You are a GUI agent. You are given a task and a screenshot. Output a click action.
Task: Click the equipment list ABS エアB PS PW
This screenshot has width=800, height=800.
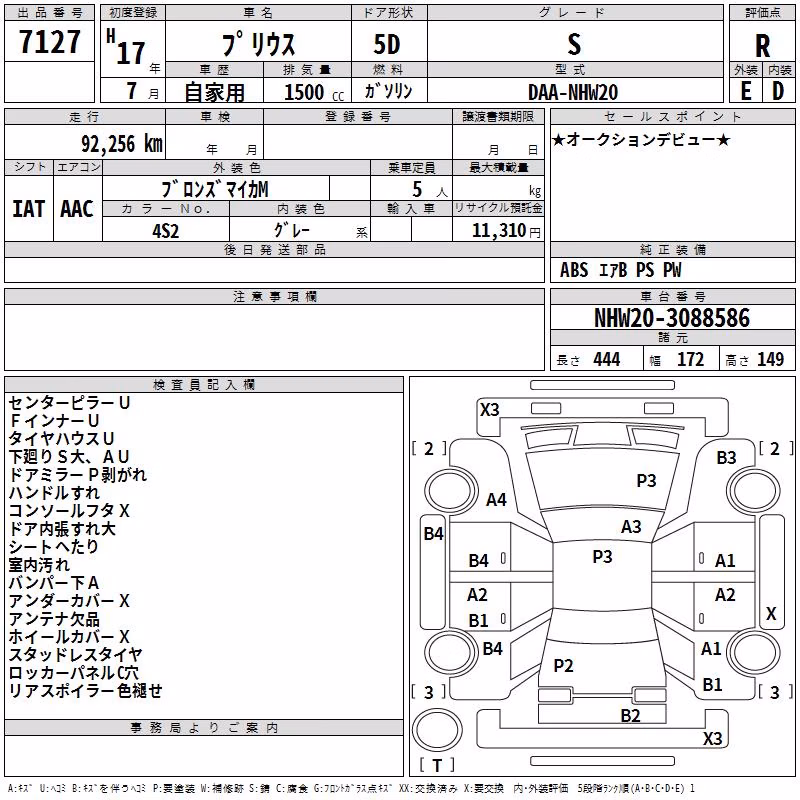tap(620, 270)
